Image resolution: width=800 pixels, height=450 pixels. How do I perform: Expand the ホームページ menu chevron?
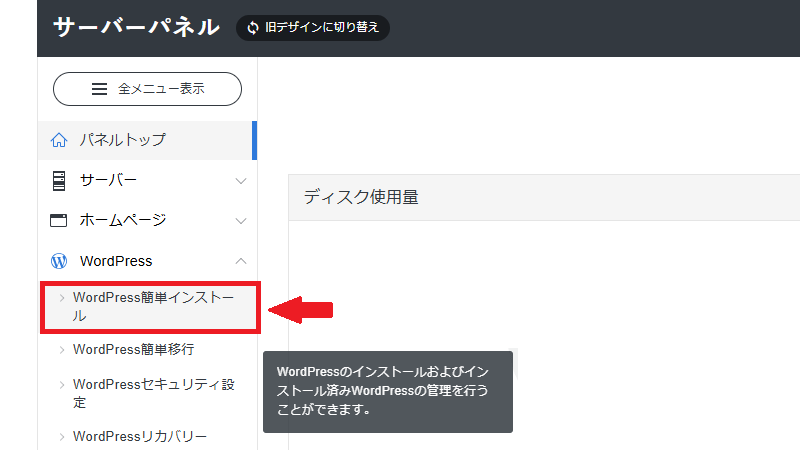pos(240,221)
